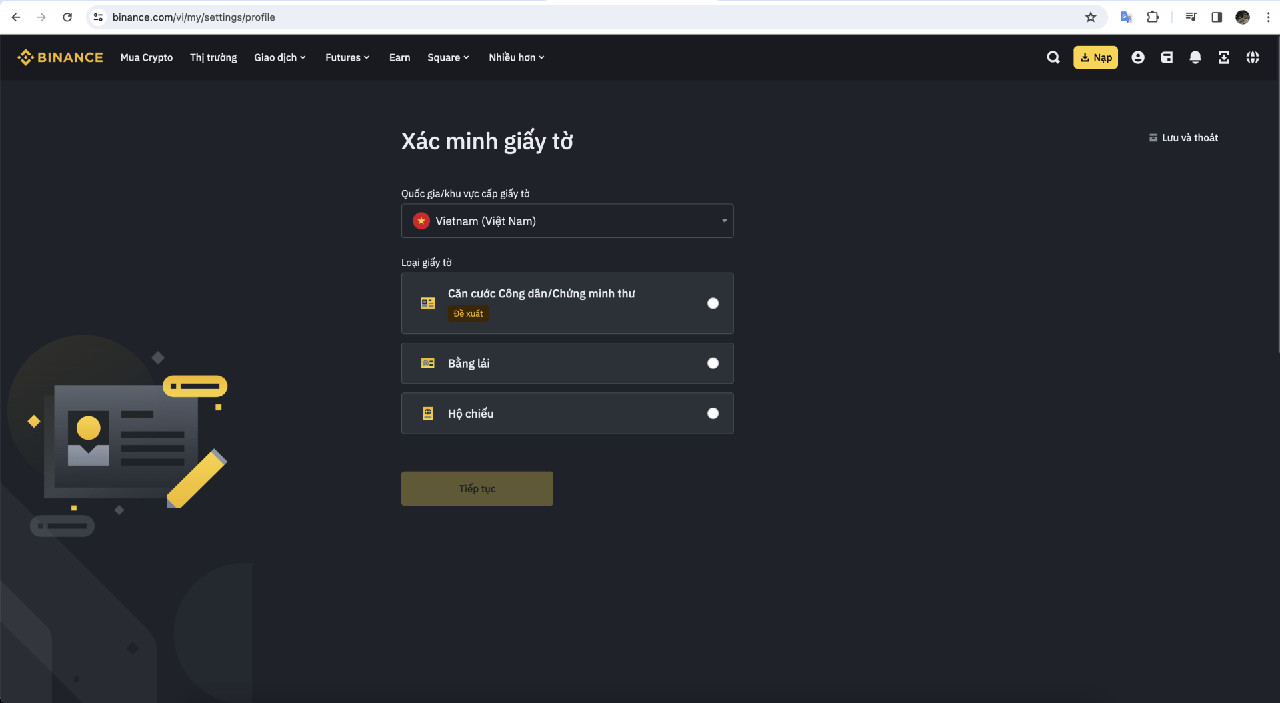Click the Tiếp tục button
This screenshot has height=703, width=1280.
pyautogui.click(x=477, y=489)
